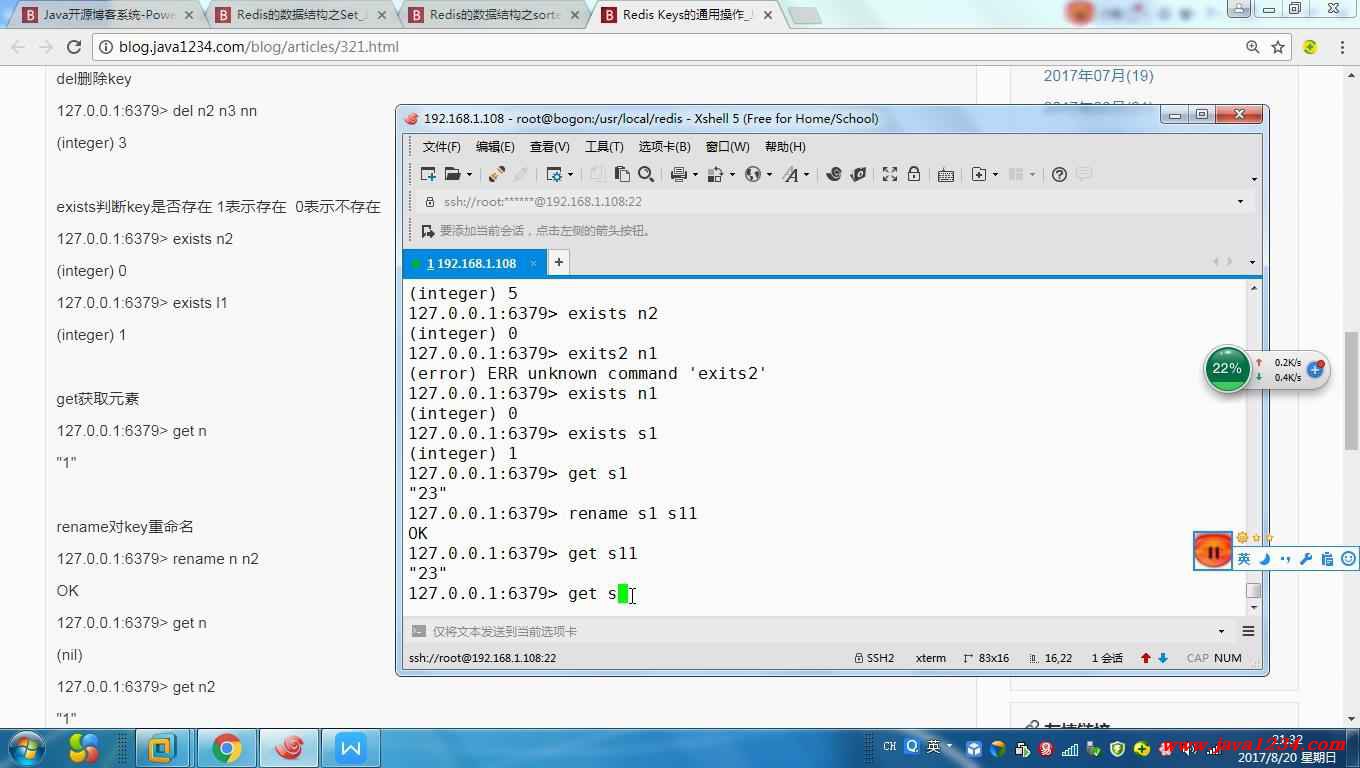This screenshot has width=1360, height=768.
Task: Click the wrench icon on IME floating bar
Action: pyautogui.click(x=1306, y=559)
